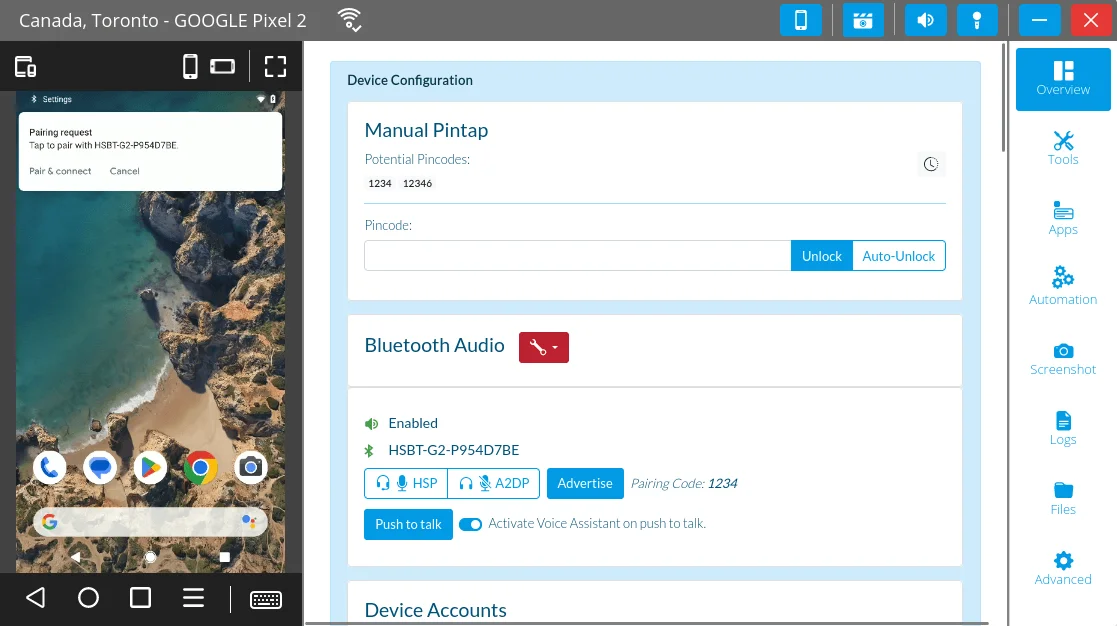Click the phone device icon in top bar
Viewport: 1117px width, 626px height.
click(801, 20)
